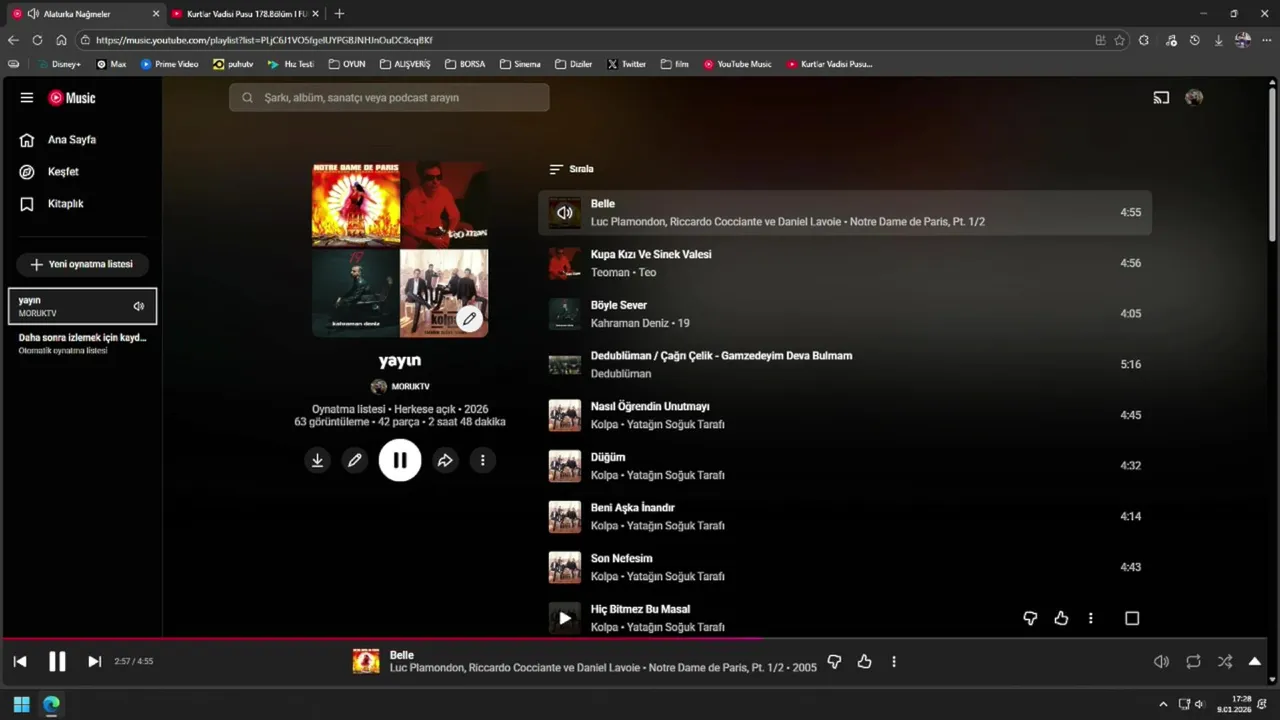
Task: Edit playlist details with pencil button
Action: pyautogui.click(x=354, y=460)
